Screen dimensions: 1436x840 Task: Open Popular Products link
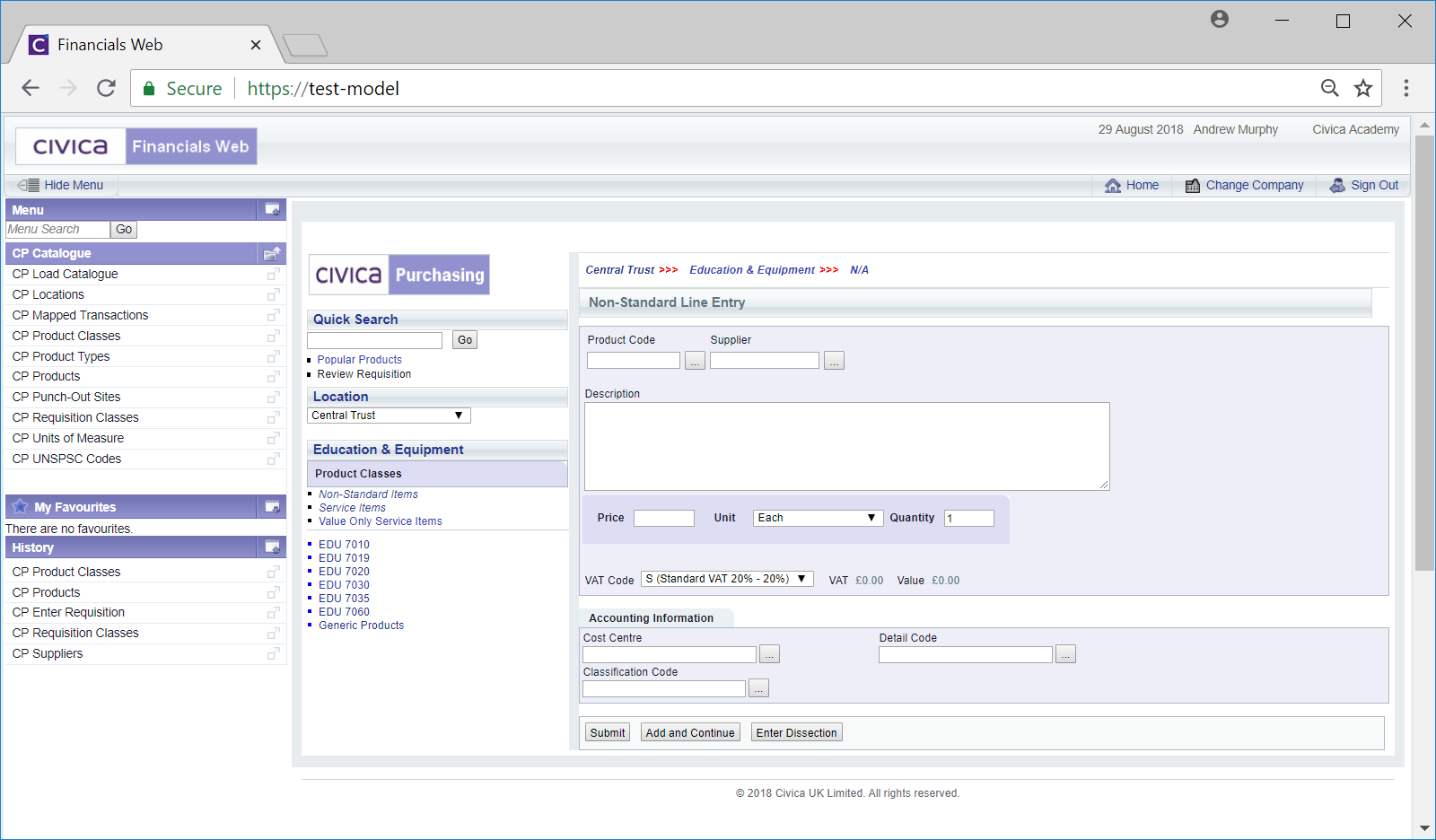(359, 360)
